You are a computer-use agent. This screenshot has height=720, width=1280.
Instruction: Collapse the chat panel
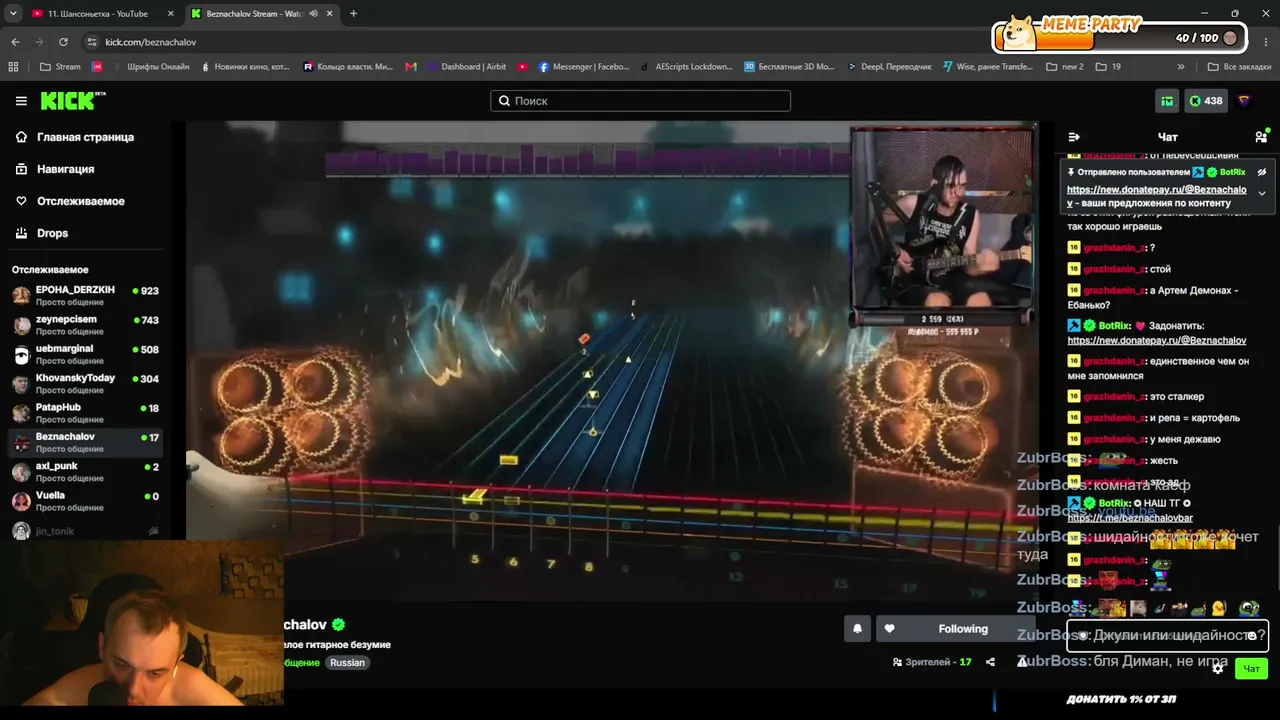click(x=1074, y=137)
